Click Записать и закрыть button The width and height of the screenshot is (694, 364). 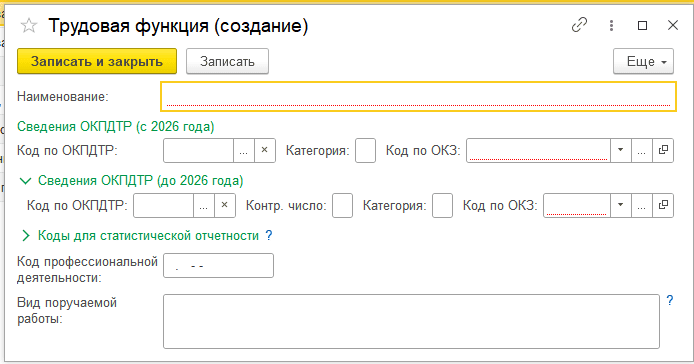pos(97,61)
